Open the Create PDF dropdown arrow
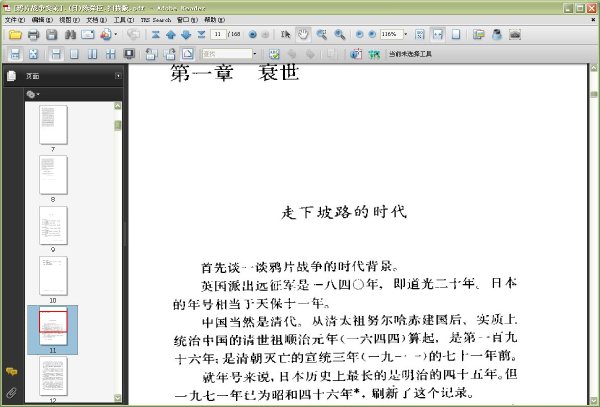The width and height of the screenshot is (600, 407). (116, 34)
